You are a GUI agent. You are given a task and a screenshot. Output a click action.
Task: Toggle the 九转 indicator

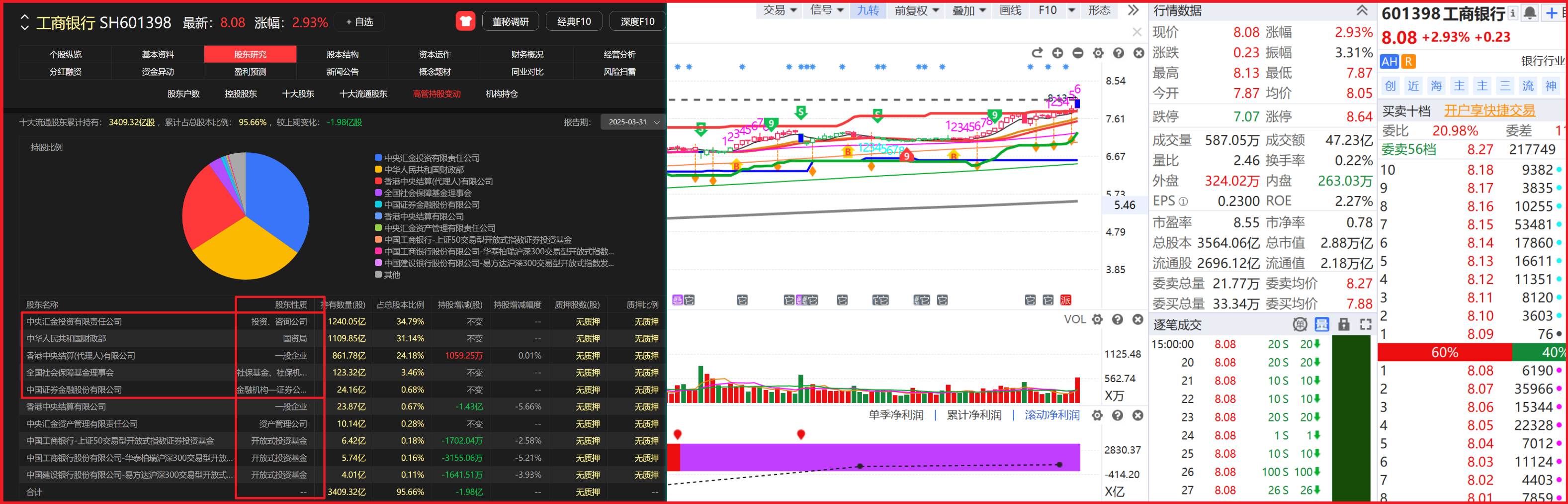(x=868, y=10)
